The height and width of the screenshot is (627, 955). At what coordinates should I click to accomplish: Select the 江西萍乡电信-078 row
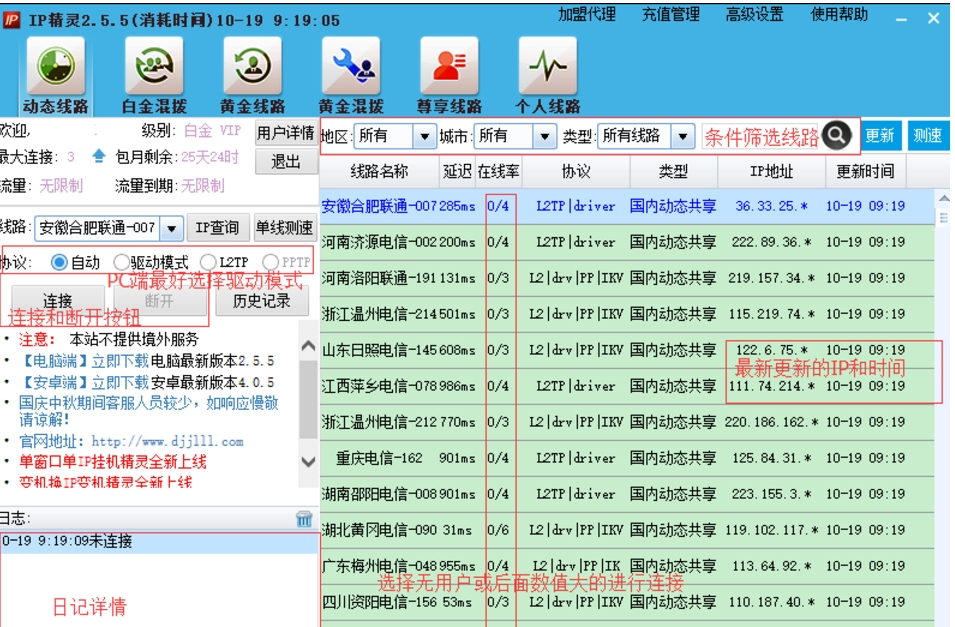[x=627, y=386]
